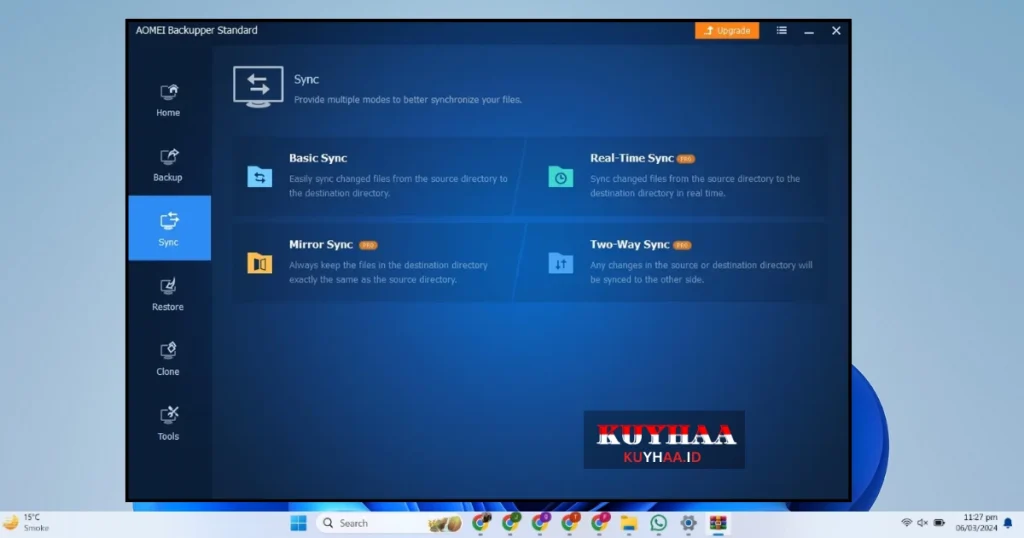Choose the Mirror Sync option title
The image size is (1024, 538).
tap(321, 244)
